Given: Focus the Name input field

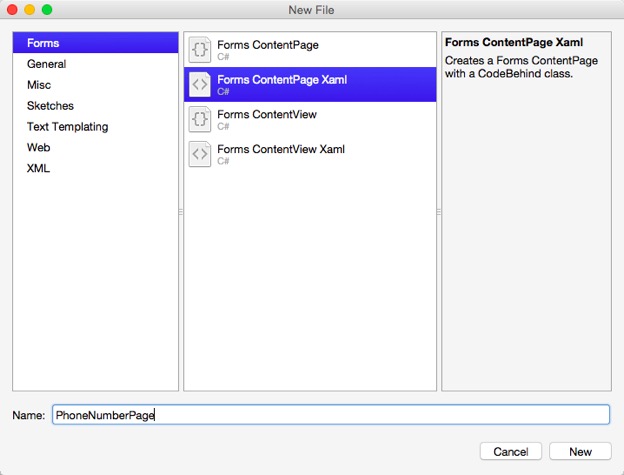Looking at the screenshot, I should (331, 415).
